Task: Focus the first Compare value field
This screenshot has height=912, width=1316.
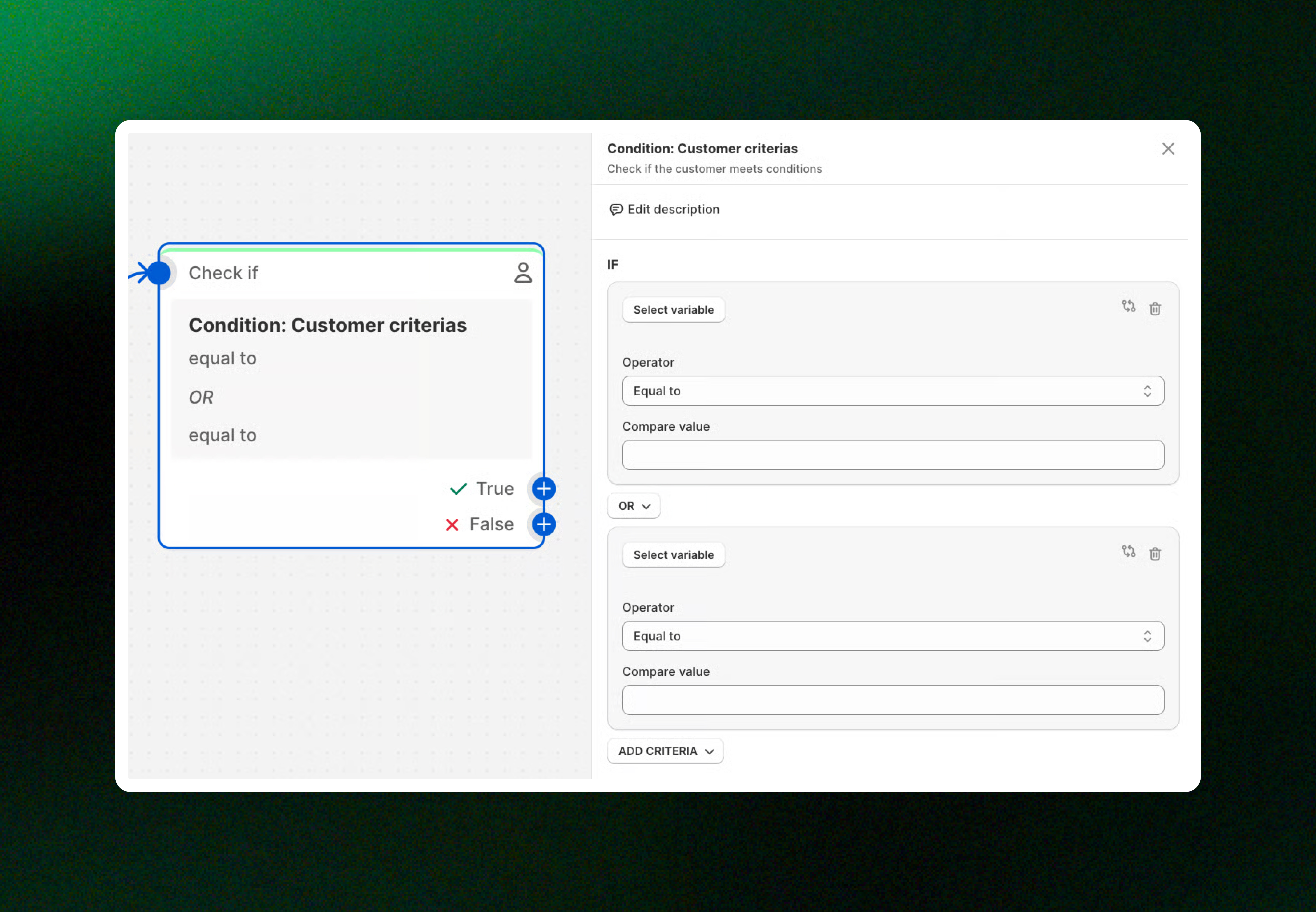Action: pos(892,455)
